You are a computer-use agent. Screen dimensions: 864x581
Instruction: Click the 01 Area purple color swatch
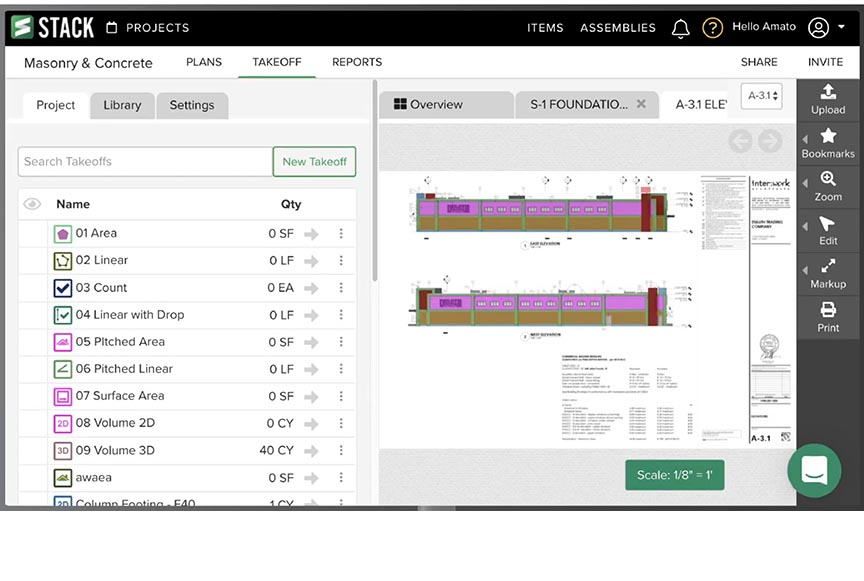pyautogui.click(x=63, y=234)
